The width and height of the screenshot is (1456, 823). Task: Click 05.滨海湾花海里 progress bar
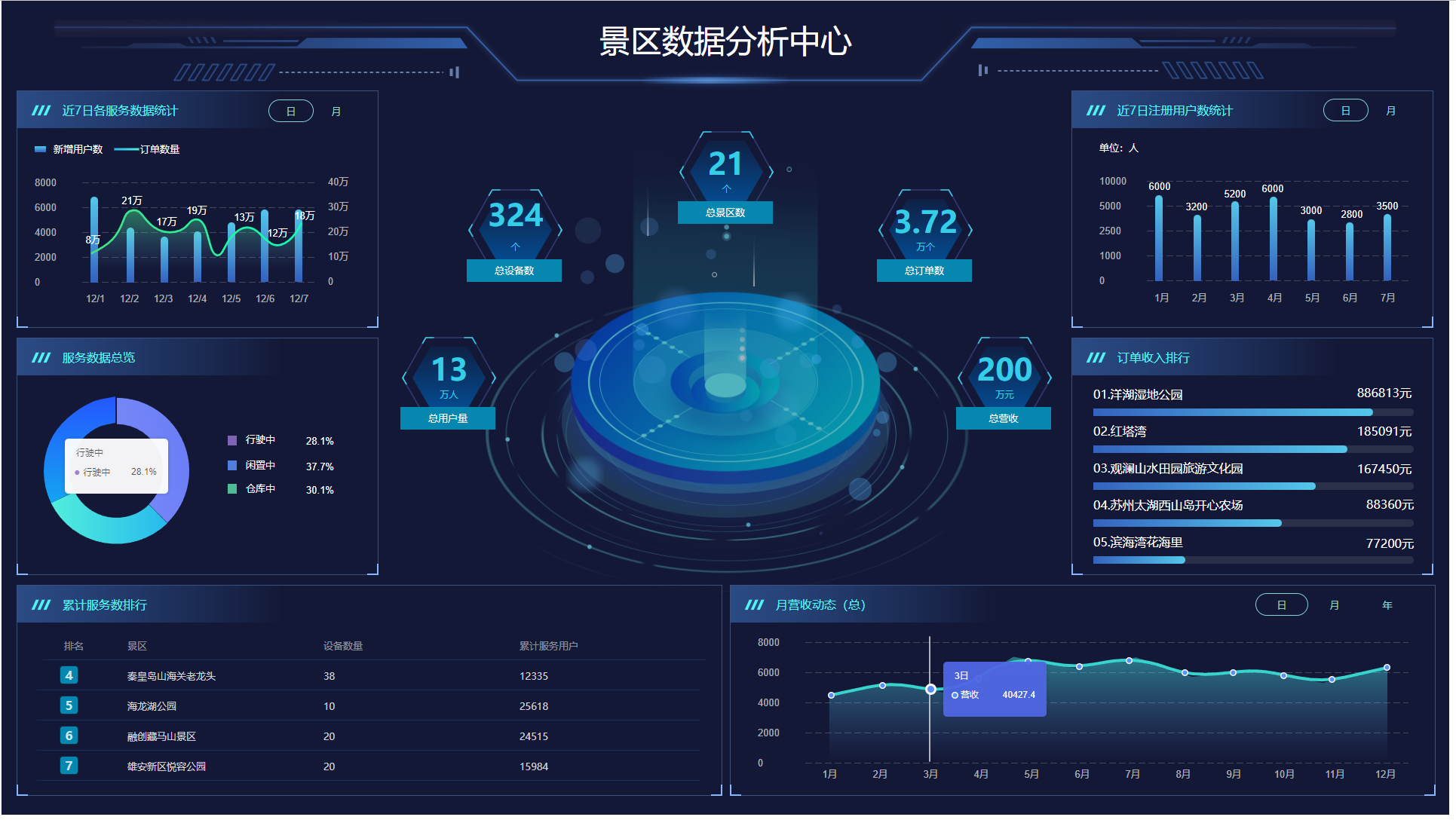pos(1253,561)
